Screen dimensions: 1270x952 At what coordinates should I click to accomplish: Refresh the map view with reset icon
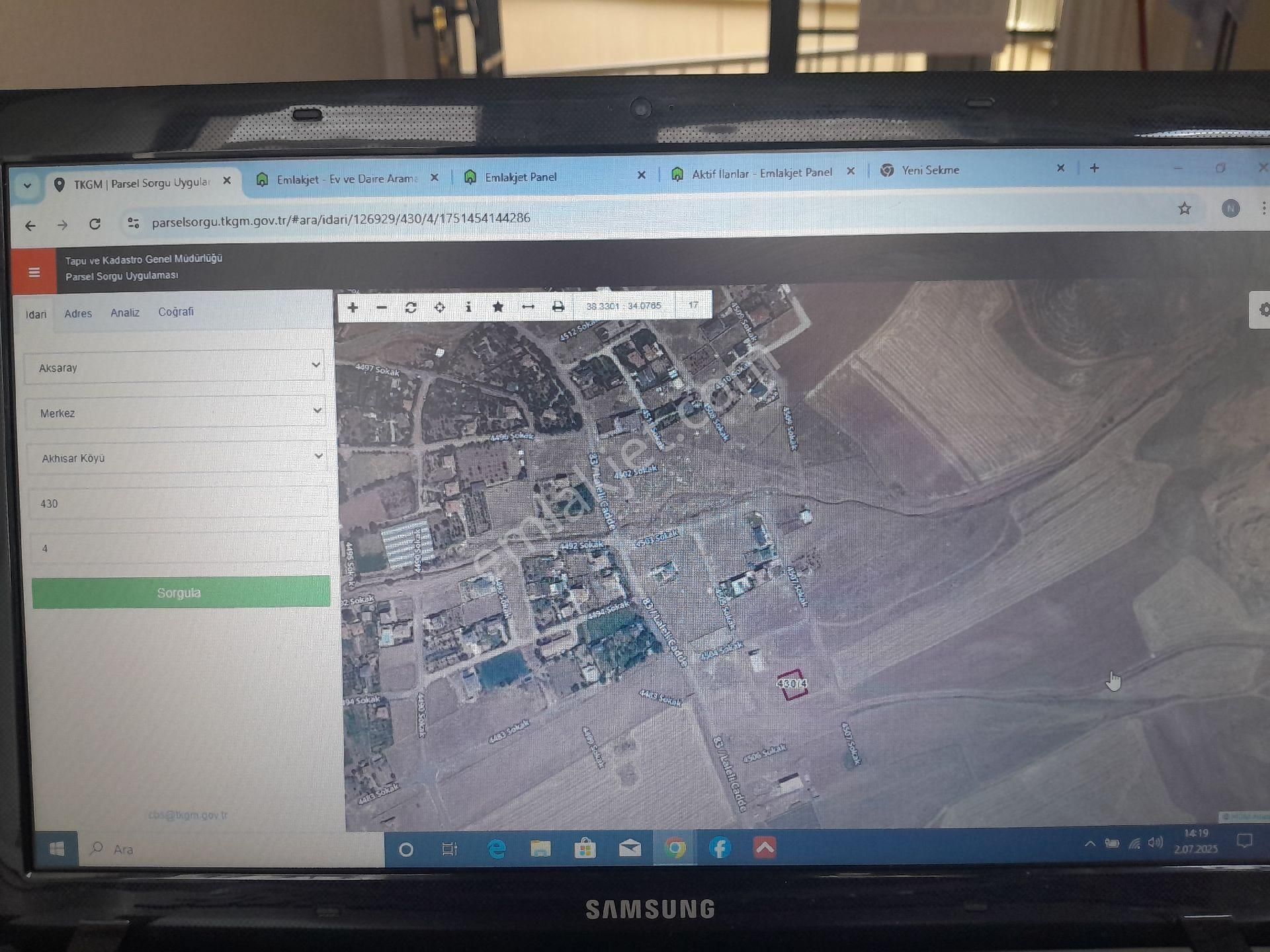[x=410, y=306]
